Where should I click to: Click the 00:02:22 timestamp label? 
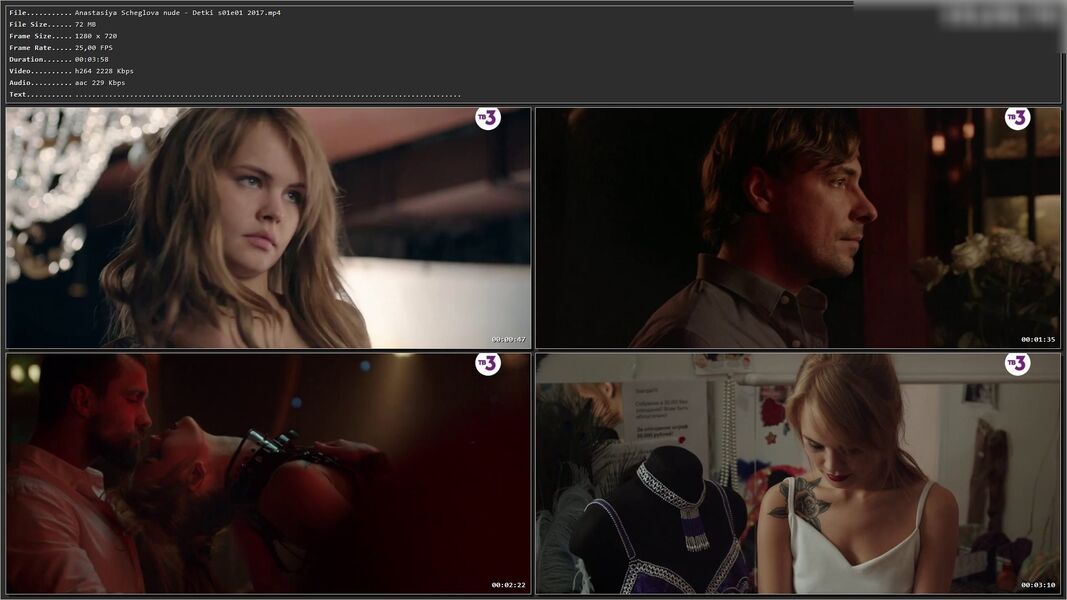click(x=508, y=585)
